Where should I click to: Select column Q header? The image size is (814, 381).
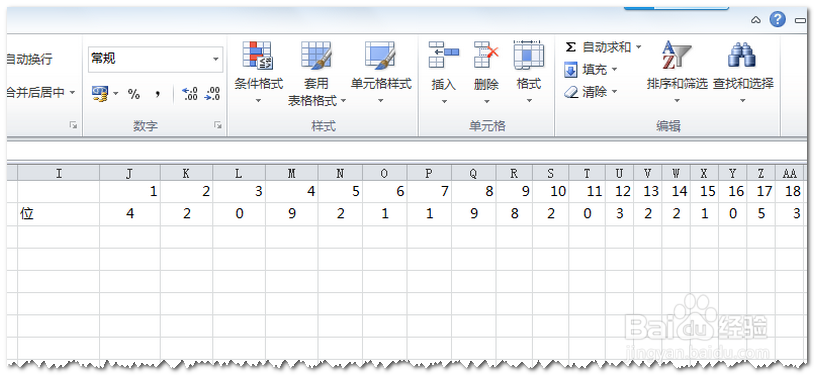pyautogui.click(x=473, y=173)
